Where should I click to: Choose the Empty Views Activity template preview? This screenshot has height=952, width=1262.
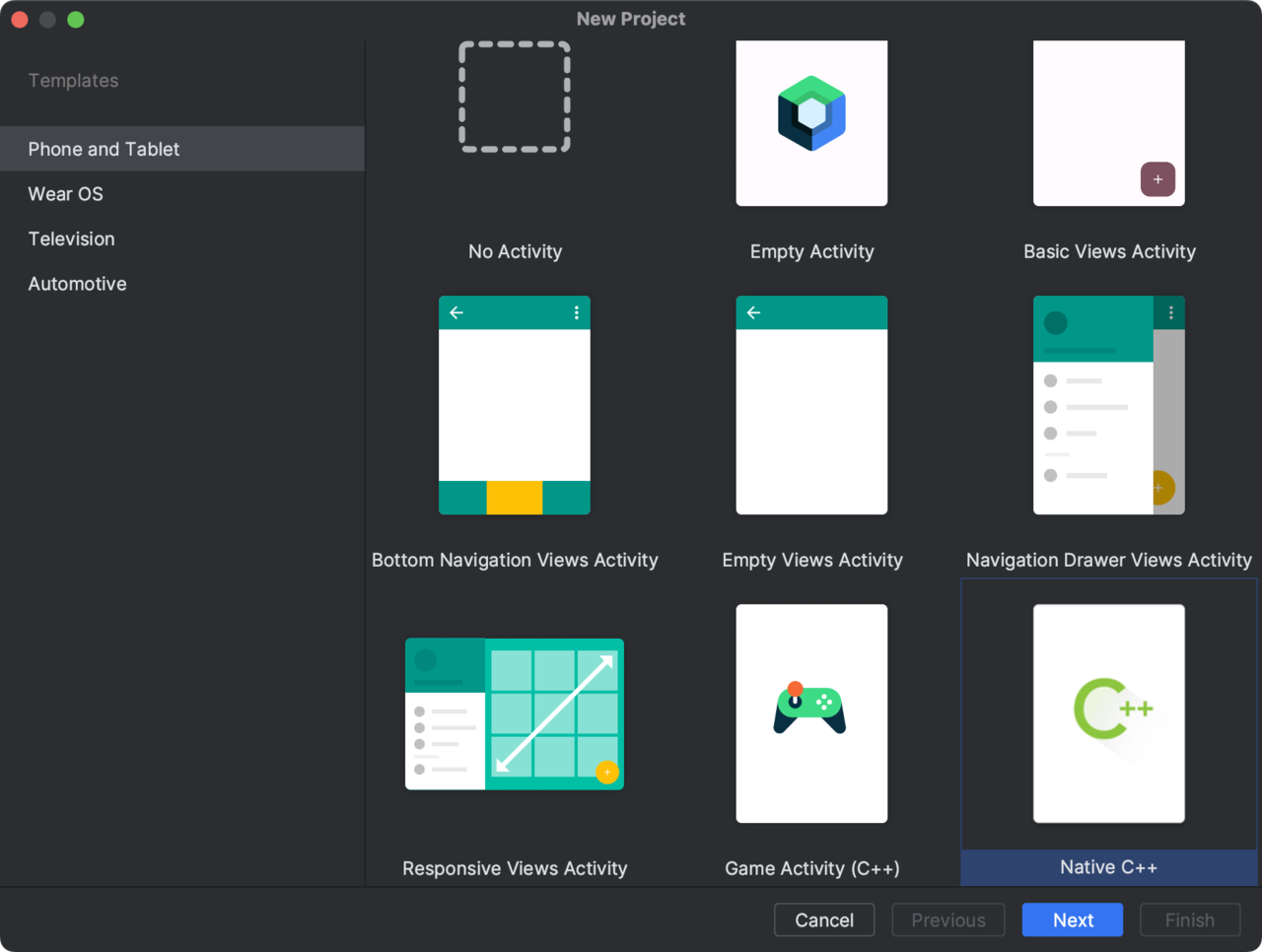[811, 405]
